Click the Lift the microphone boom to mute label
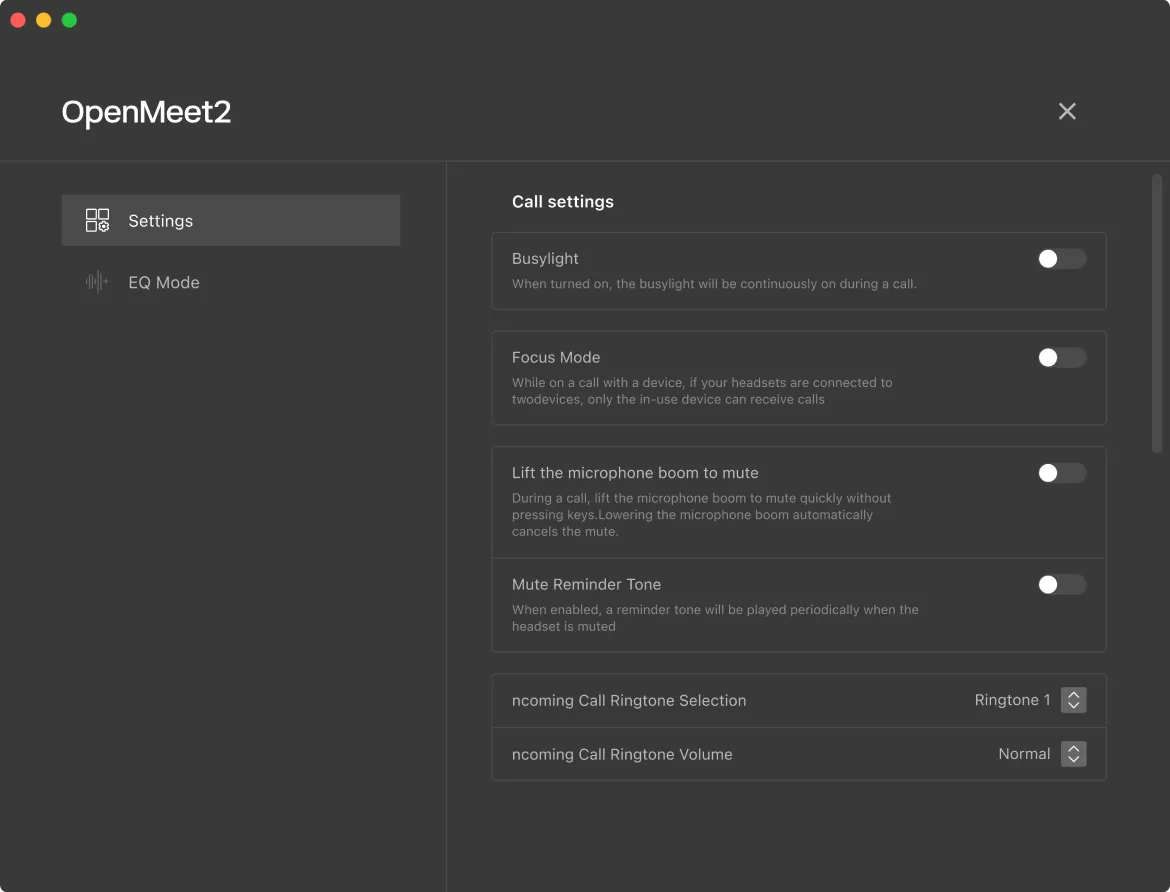1170x892 pixels. click(635, 472)
